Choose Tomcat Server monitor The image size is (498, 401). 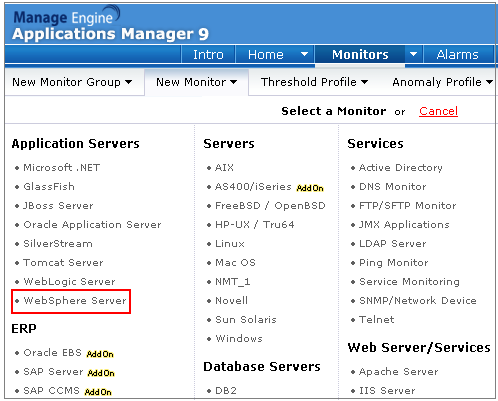pos(63,263)
